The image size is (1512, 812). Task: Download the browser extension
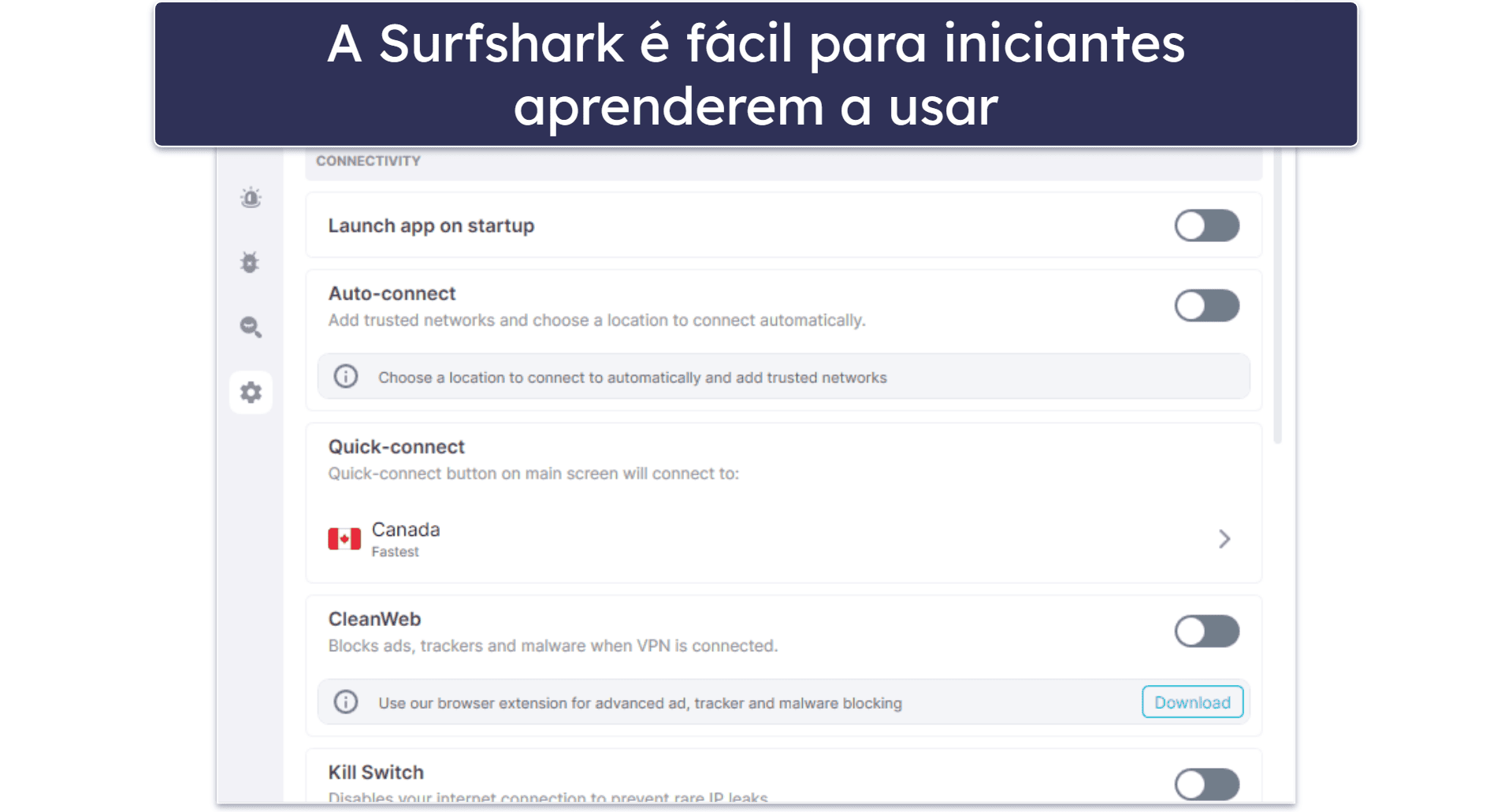point(1192,702)
